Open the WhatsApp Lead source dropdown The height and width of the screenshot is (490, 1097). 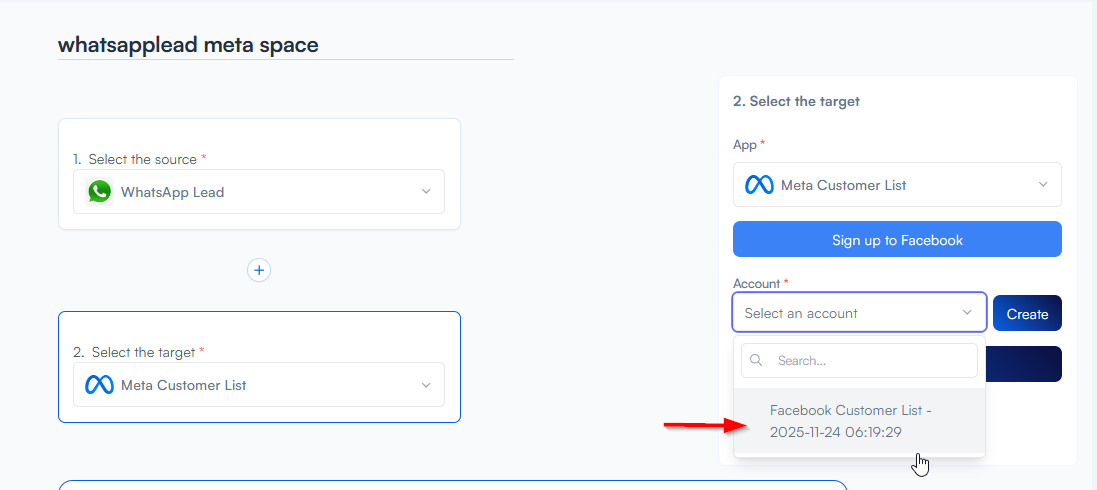click(258, 192)
